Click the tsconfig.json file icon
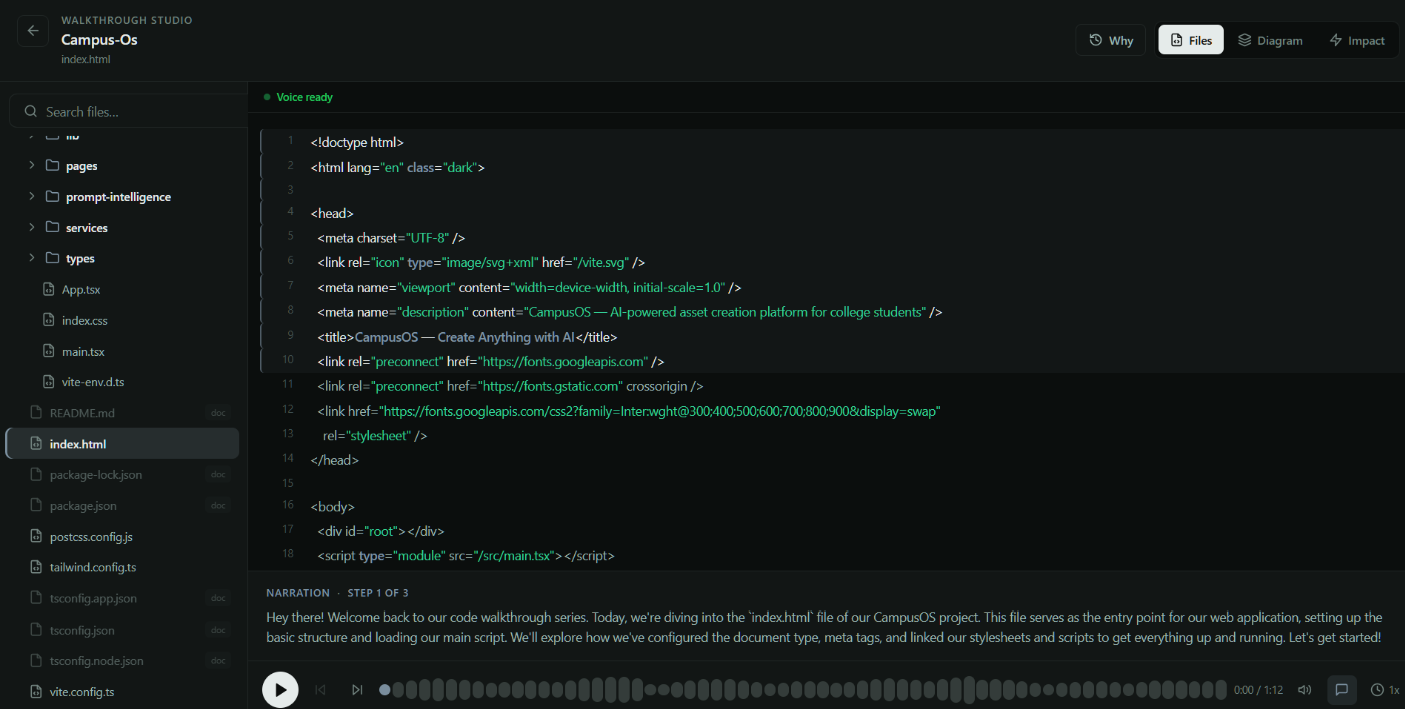Image resolution: width=1405 pixels, height=709 pixels. point(36,630)
